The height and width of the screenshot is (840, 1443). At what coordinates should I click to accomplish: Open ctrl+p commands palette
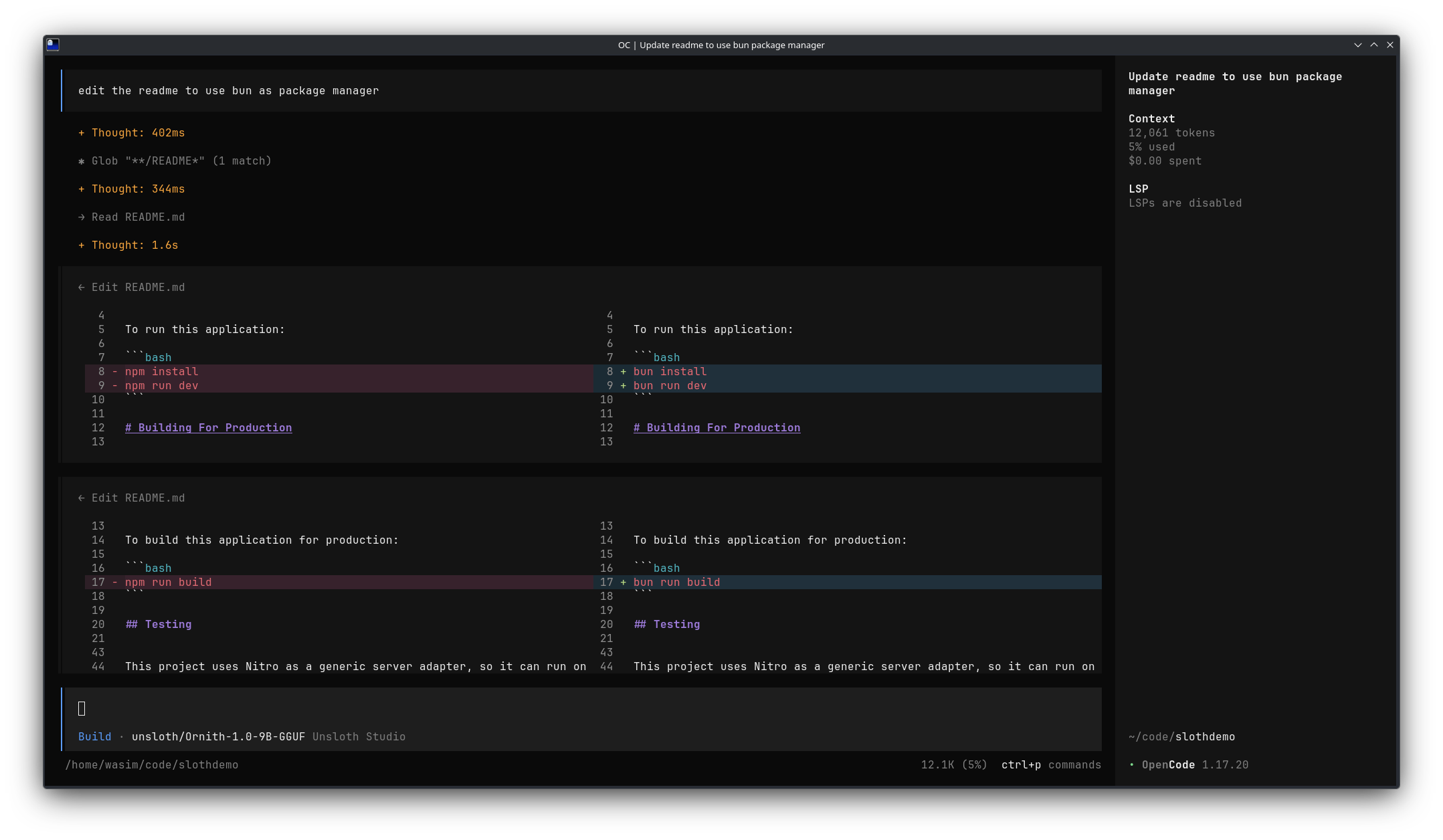(1051, 764)
